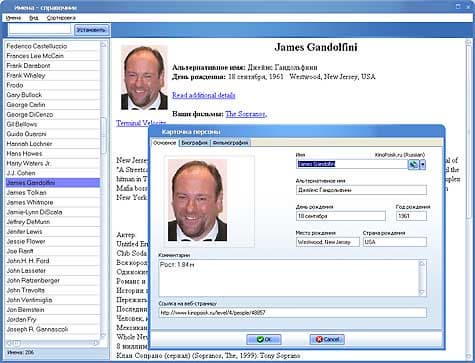The height and width of the screenshot is (363, 475).
Task: Click the filter text box above the names list
Action: (40, 29)
